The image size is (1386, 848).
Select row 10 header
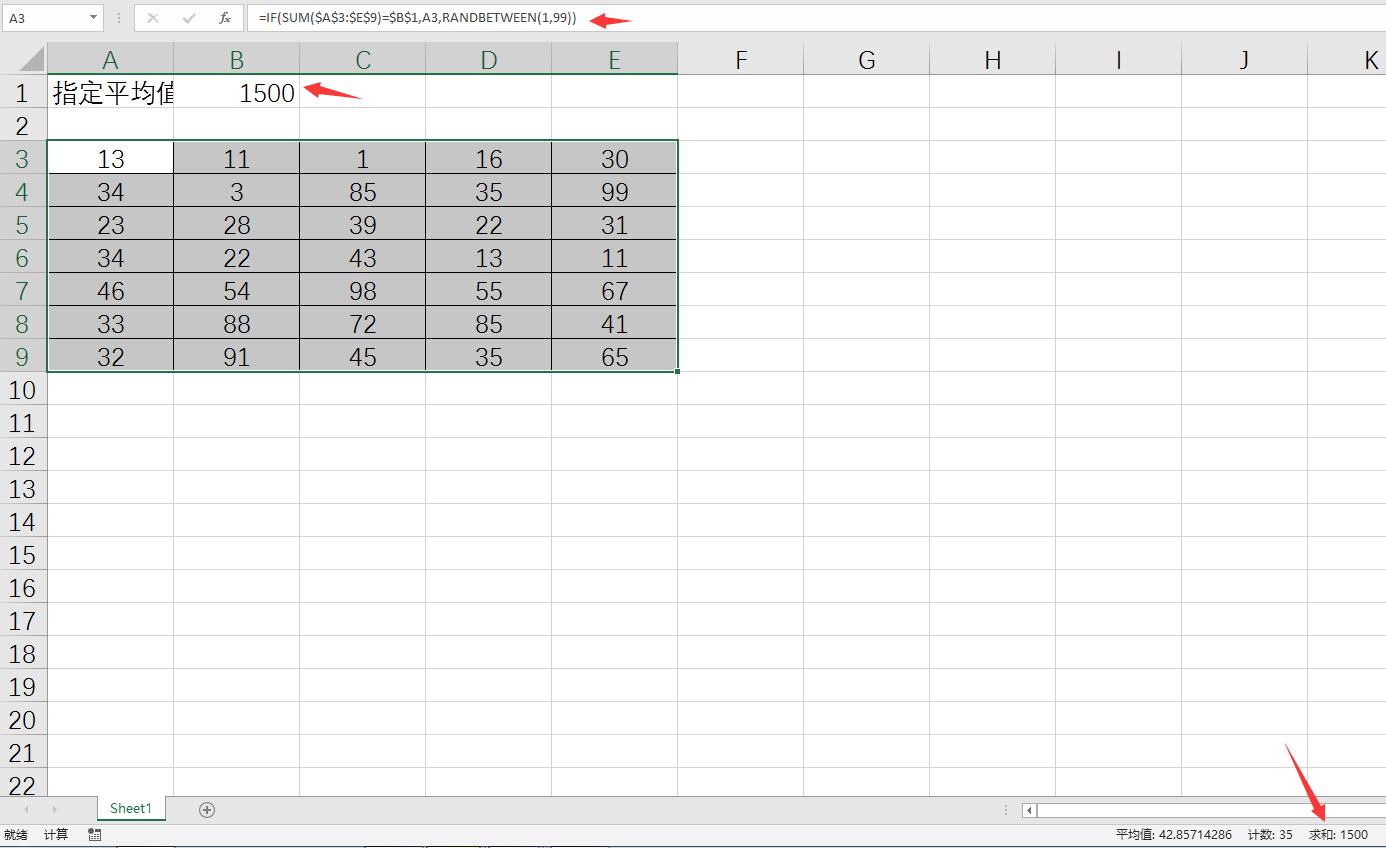pyautogui.click(x=23, y=389)
